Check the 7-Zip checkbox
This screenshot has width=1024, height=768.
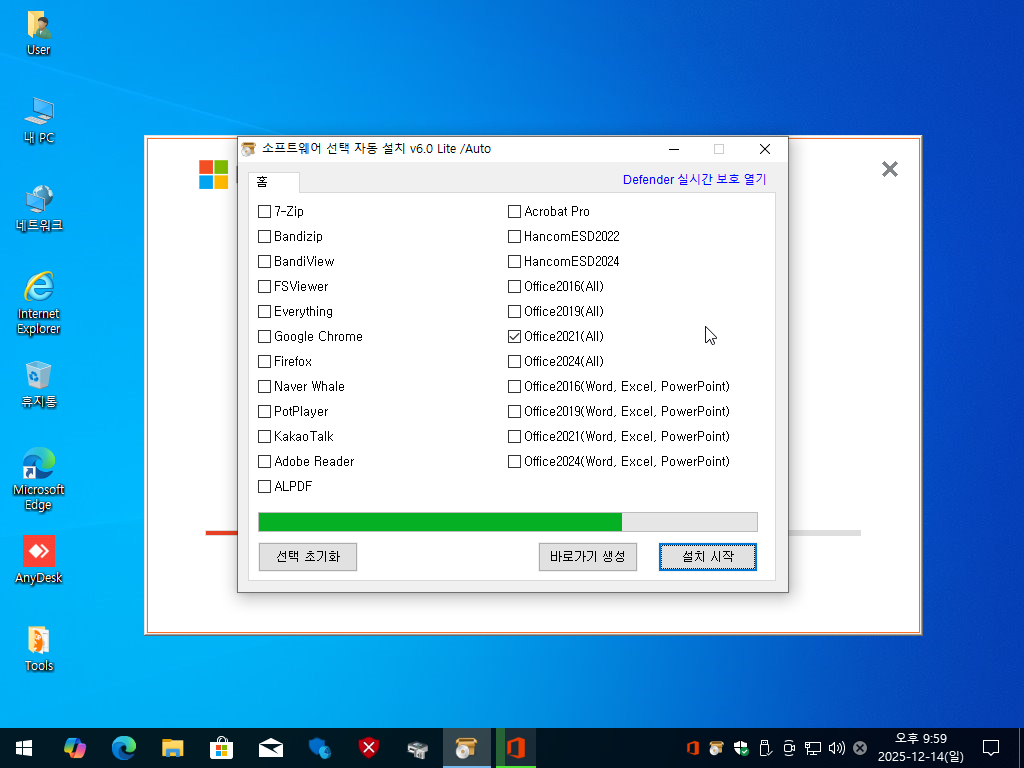(x=264, y=212)
